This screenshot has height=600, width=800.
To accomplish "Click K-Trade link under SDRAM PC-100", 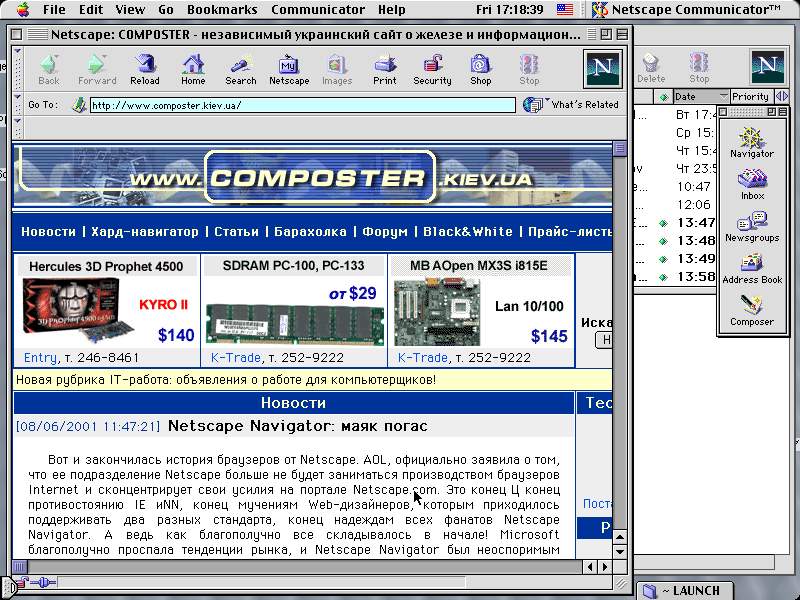I will click(235, 358).
